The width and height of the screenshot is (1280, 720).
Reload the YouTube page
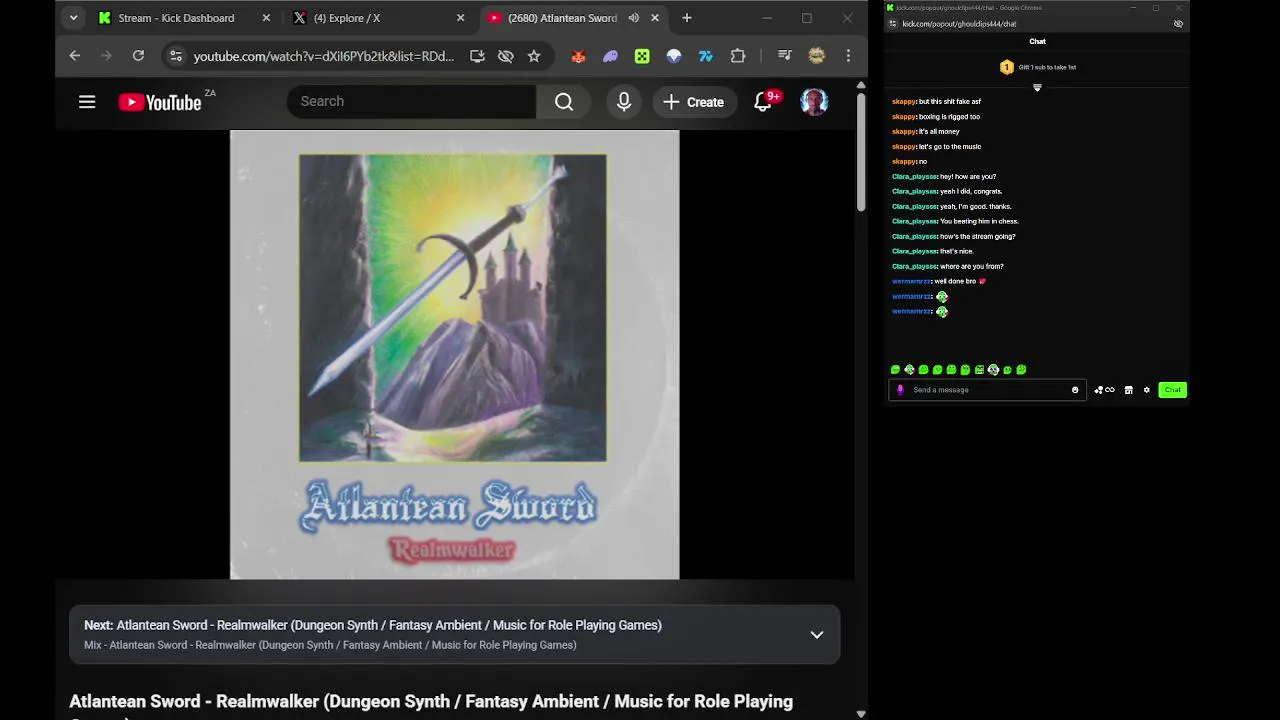(138, 56)
